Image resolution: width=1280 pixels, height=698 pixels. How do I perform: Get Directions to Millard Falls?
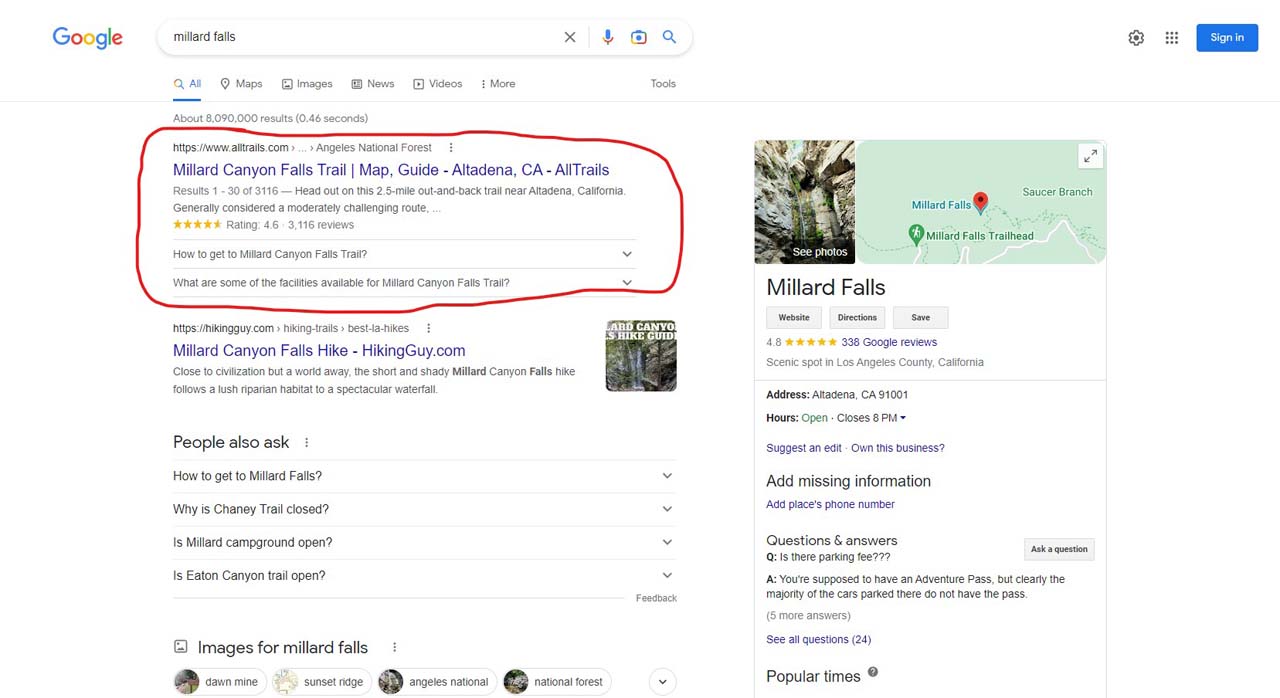857,318
